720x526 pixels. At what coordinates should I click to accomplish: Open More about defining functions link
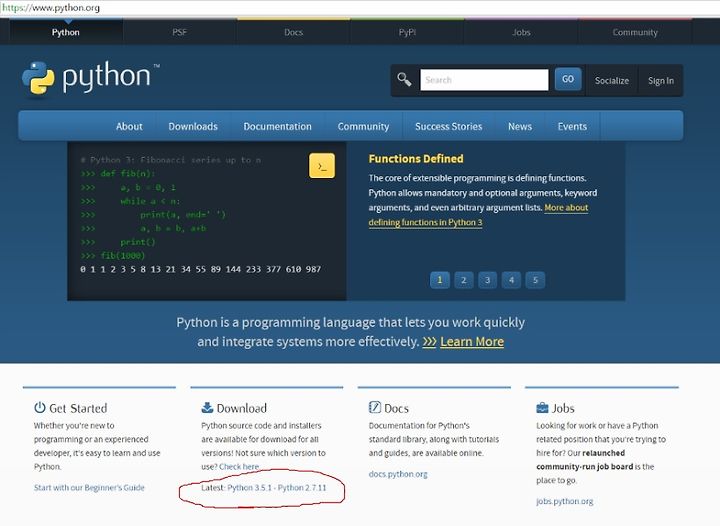pos(478,215)
